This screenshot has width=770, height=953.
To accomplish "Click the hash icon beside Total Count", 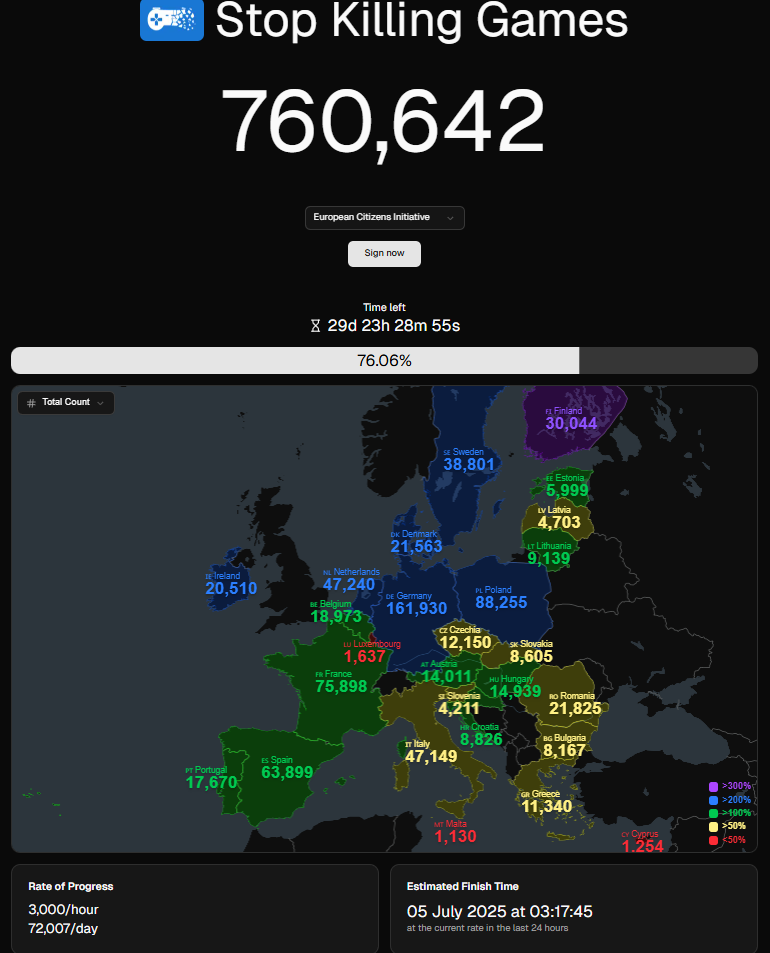I will pos(31,402).
